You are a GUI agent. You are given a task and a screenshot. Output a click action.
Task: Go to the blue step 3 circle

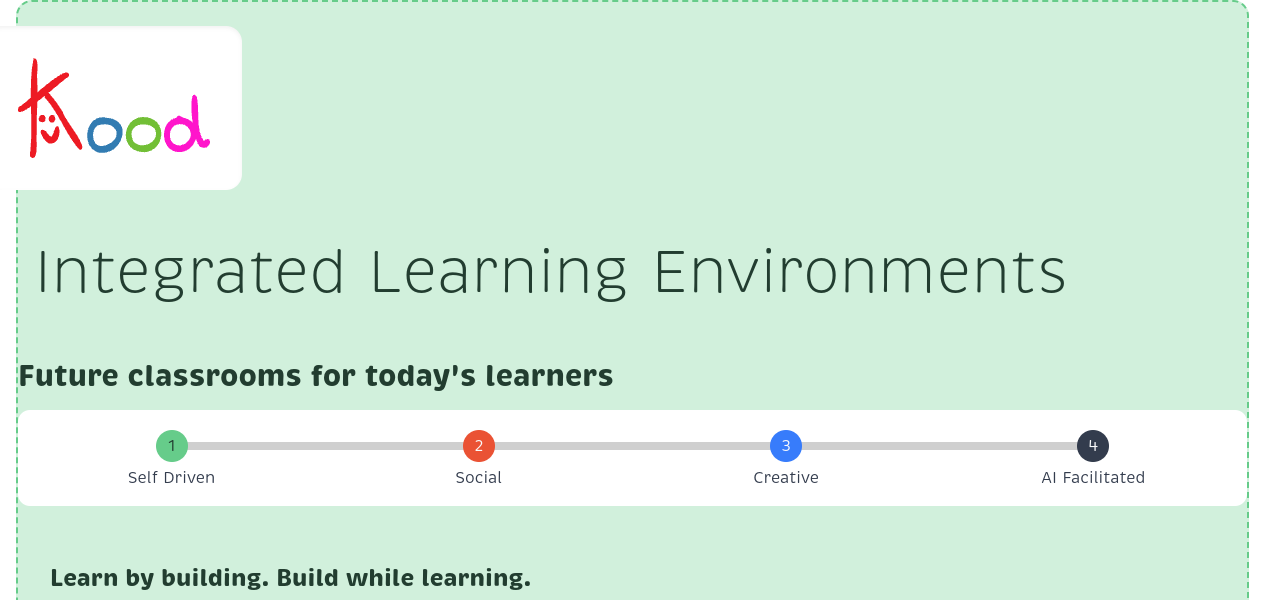pos(786,446)
